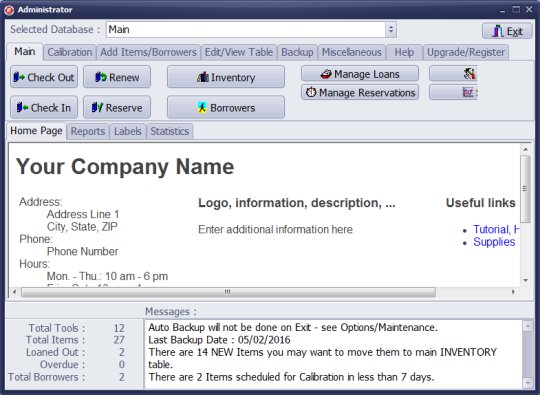Switch to the Backup tab

[x=297, y=52]
